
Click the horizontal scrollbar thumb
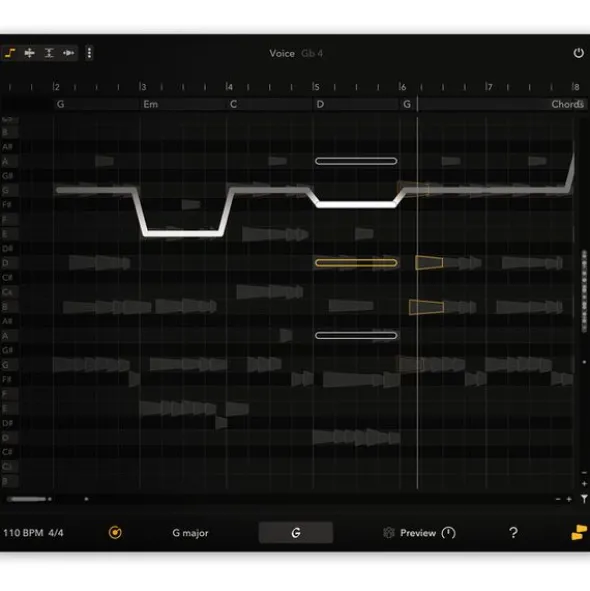[26, 499]
